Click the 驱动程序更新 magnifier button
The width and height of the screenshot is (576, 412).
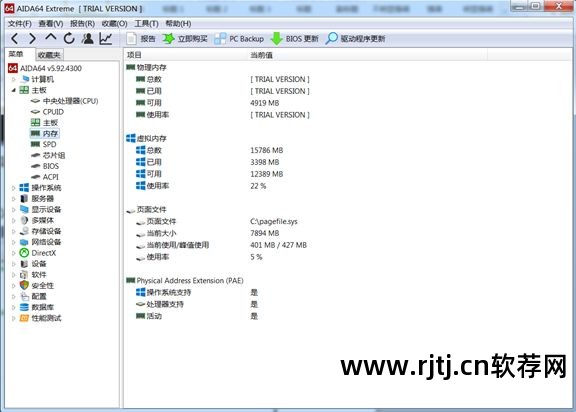point(355,39)
